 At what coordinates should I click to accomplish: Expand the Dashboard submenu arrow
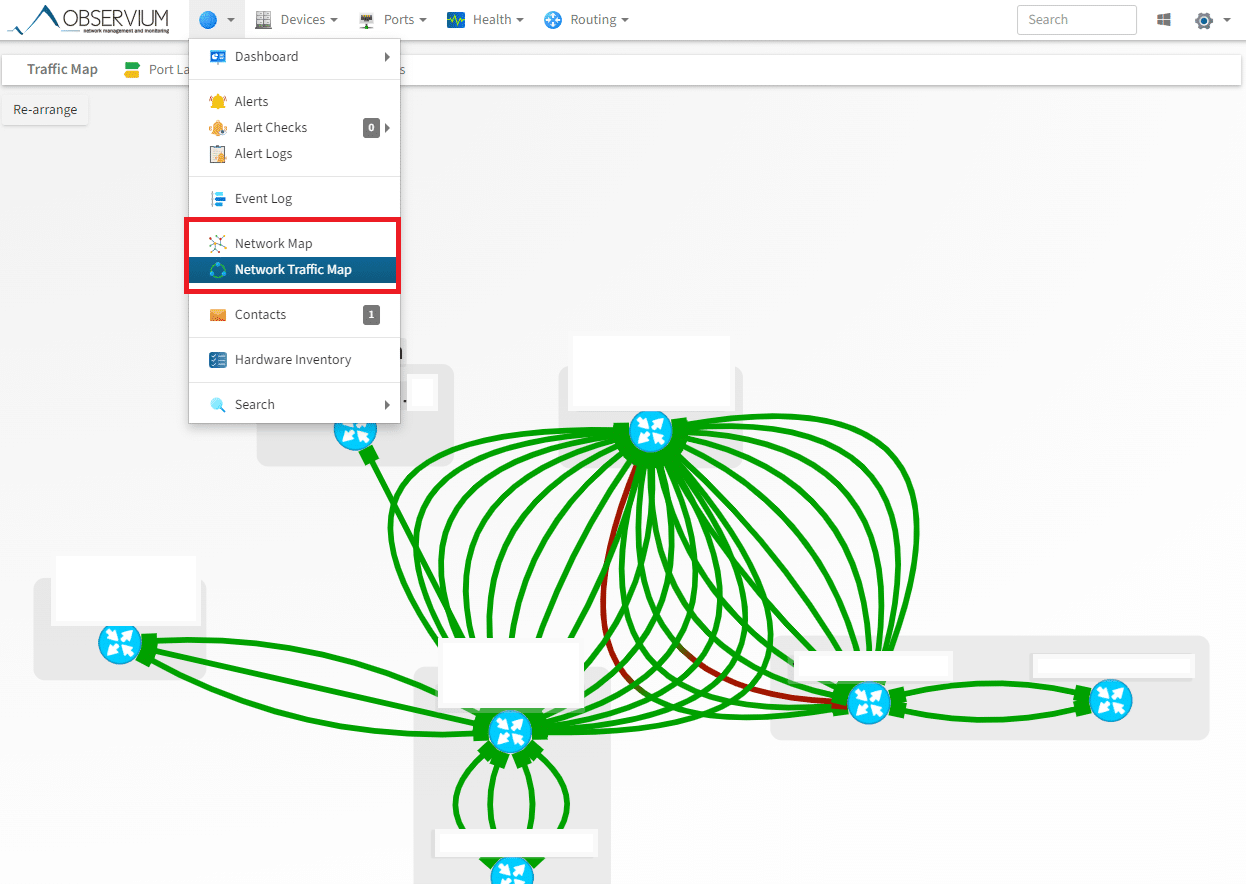387,57
